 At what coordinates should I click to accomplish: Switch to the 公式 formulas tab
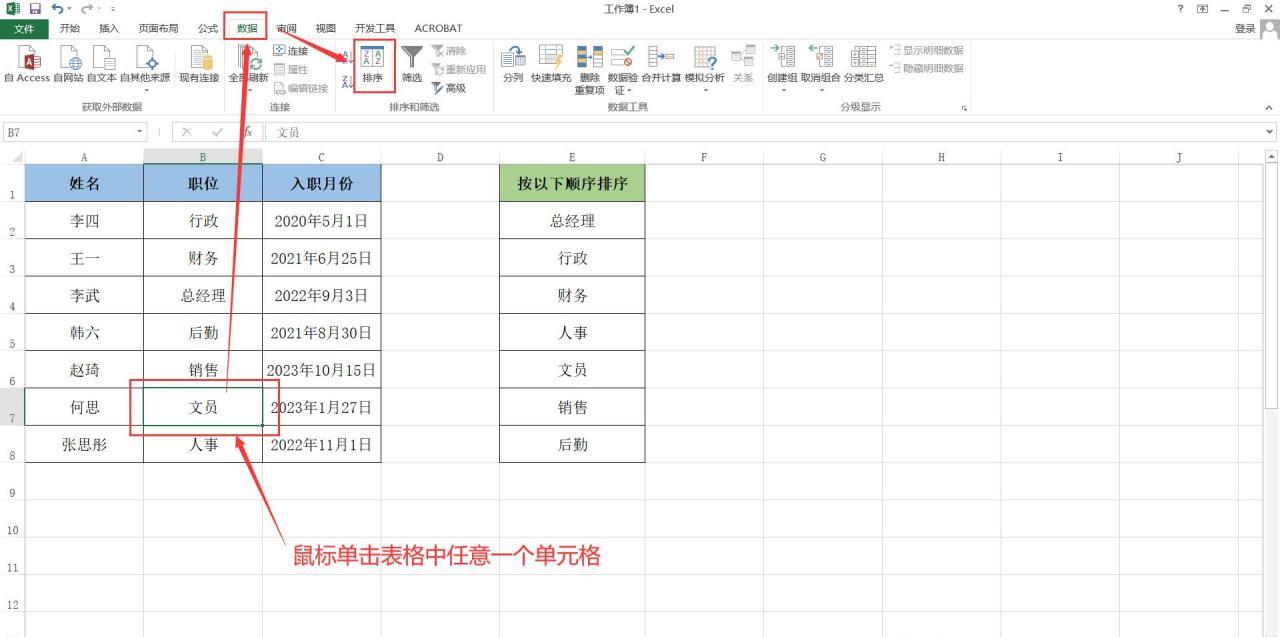pyautogui.click(x=208, y=28)
